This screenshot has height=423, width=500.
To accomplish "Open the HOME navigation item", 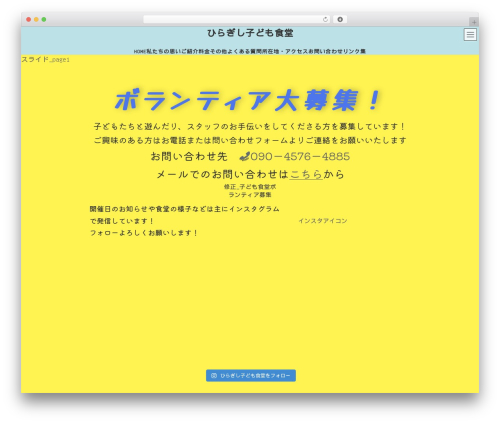I will 140,51.
